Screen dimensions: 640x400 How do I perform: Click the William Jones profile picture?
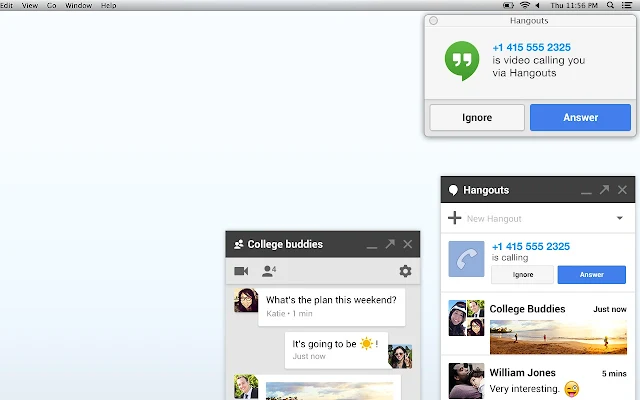467,381
